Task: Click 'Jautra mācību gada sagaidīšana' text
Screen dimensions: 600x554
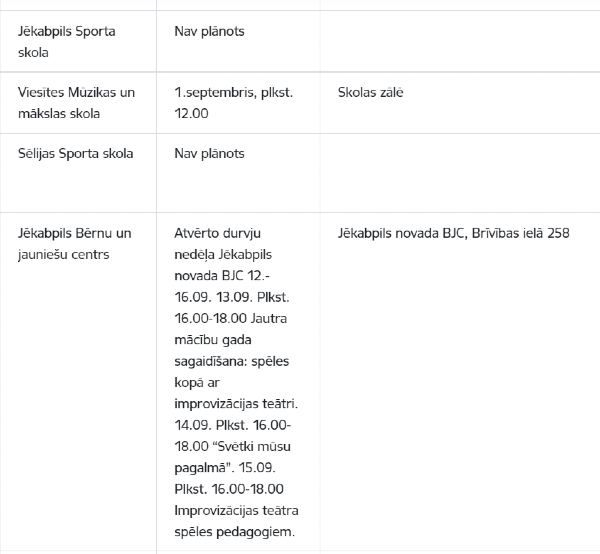Action: click(231, 340)
